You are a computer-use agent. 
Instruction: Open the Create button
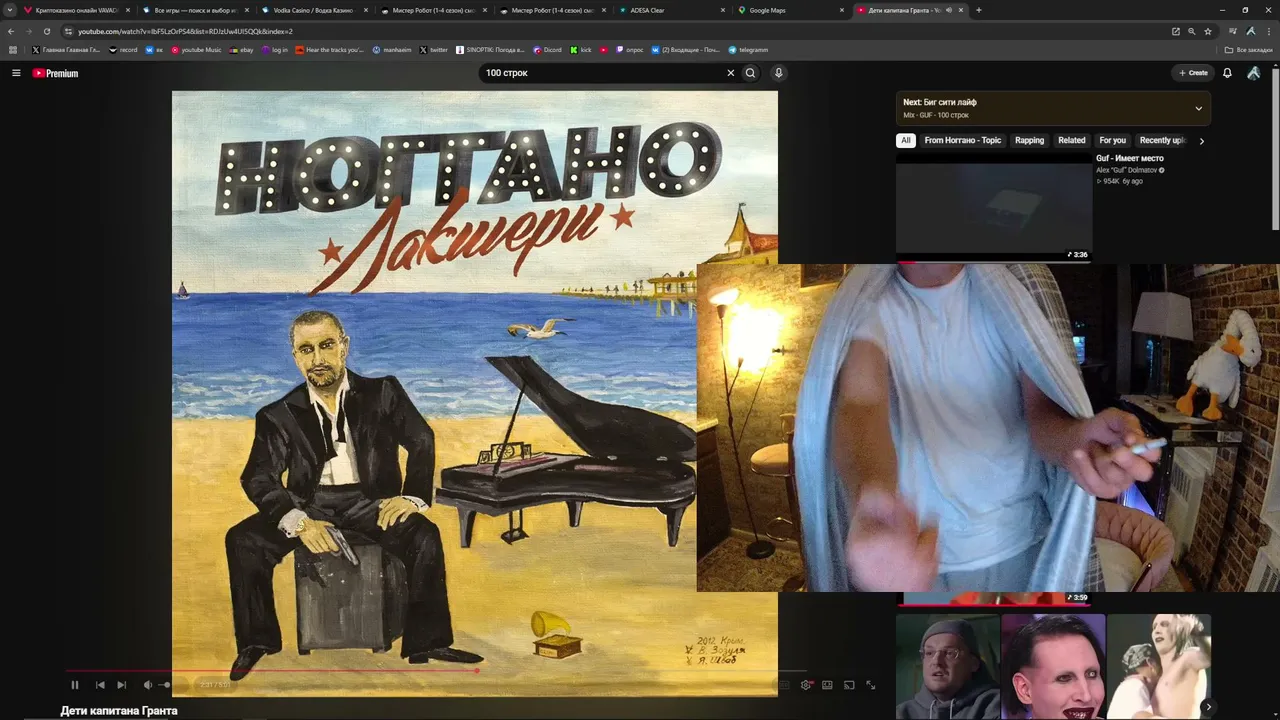1193,73
